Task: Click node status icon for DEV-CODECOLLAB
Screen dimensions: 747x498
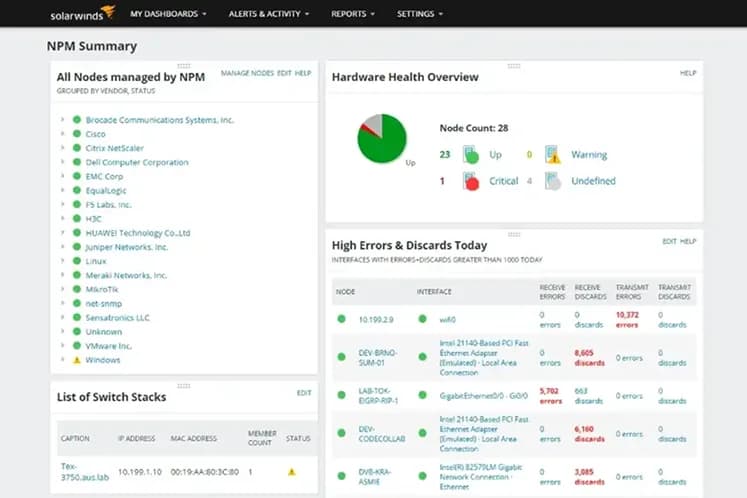Action: (342, 433)
